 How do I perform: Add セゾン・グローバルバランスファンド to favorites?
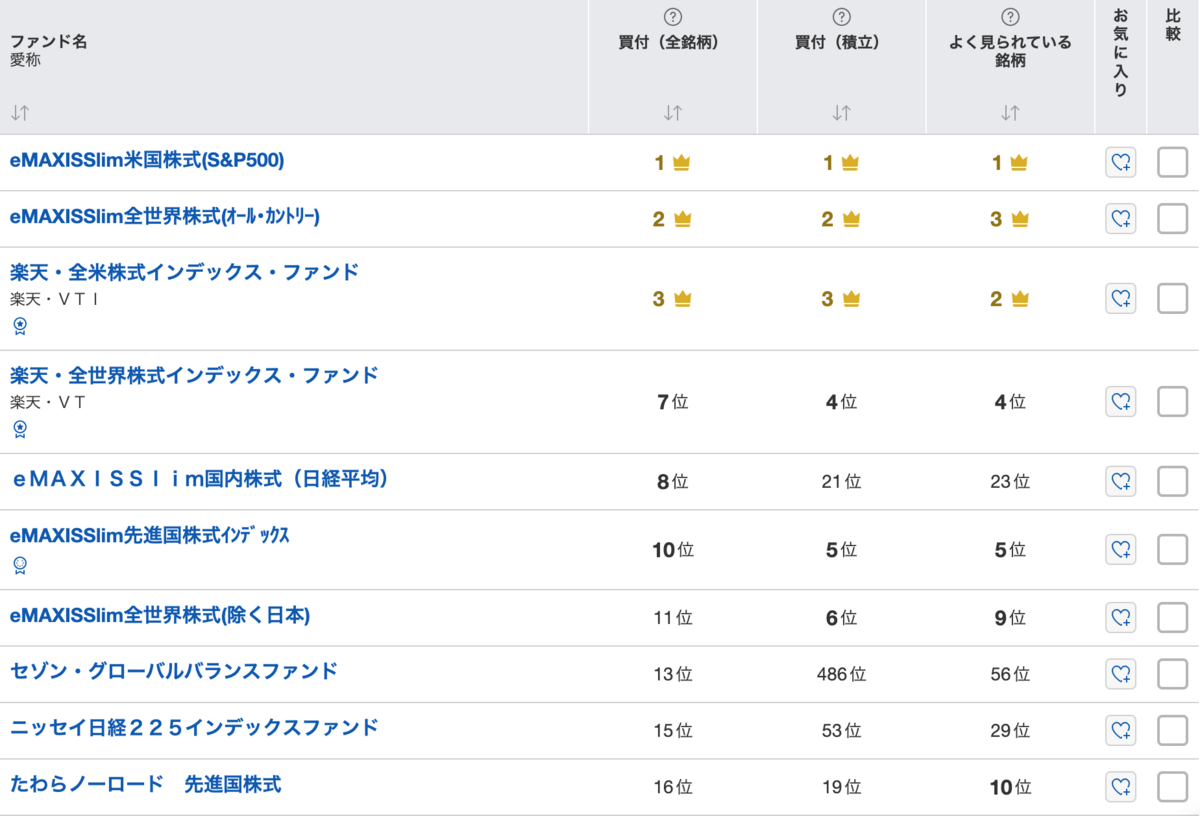click(x=1121, y=674)
